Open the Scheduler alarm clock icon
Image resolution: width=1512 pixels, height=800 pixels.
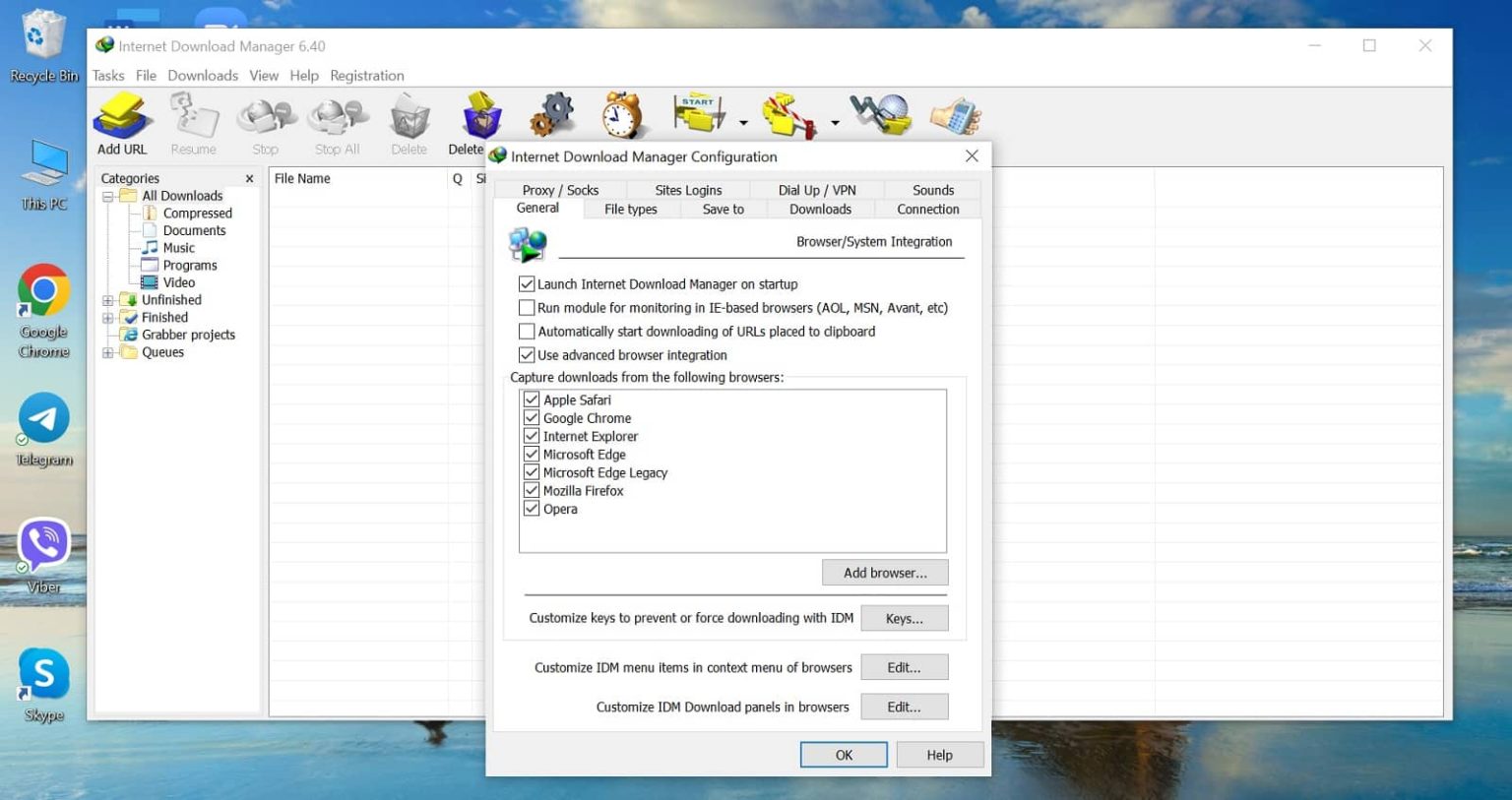click(x=622, y=116)
